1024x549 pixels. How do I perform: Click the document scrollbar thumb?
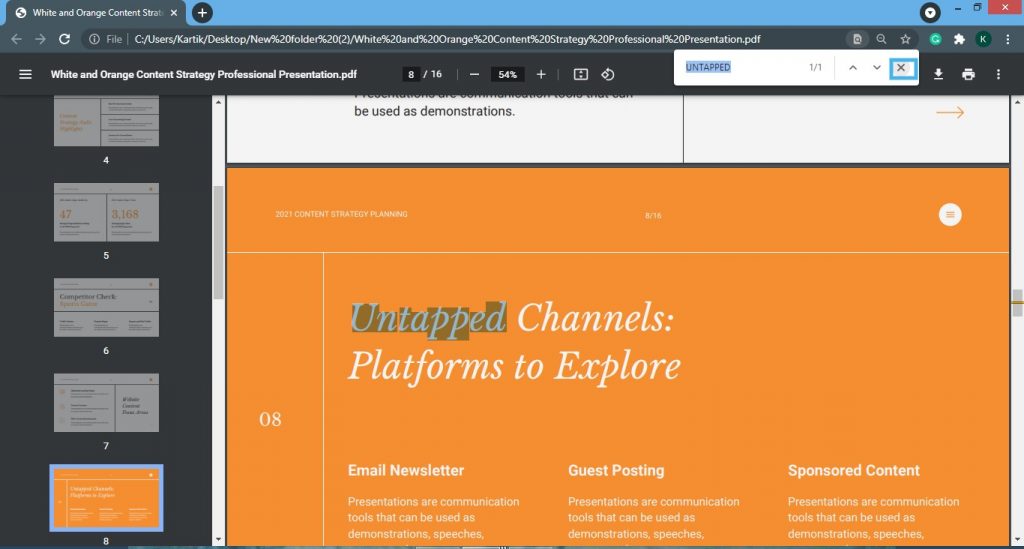(1017, 302)
